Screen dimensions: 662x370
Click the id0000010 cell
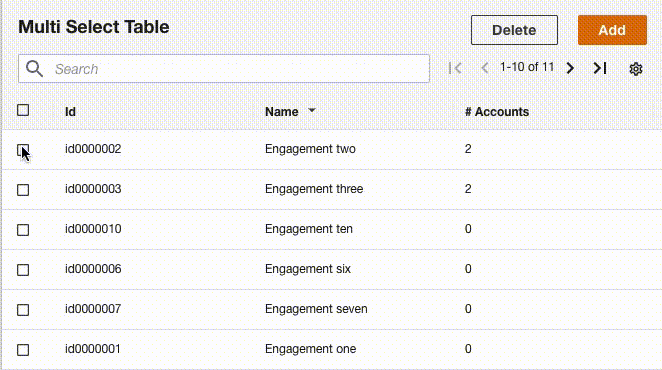click(x=93, y=229)
